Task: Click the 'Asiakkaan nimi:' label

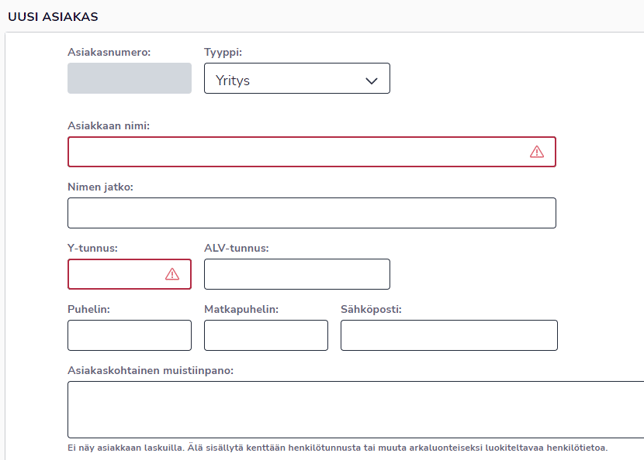Action: click(x=108, y=126)
